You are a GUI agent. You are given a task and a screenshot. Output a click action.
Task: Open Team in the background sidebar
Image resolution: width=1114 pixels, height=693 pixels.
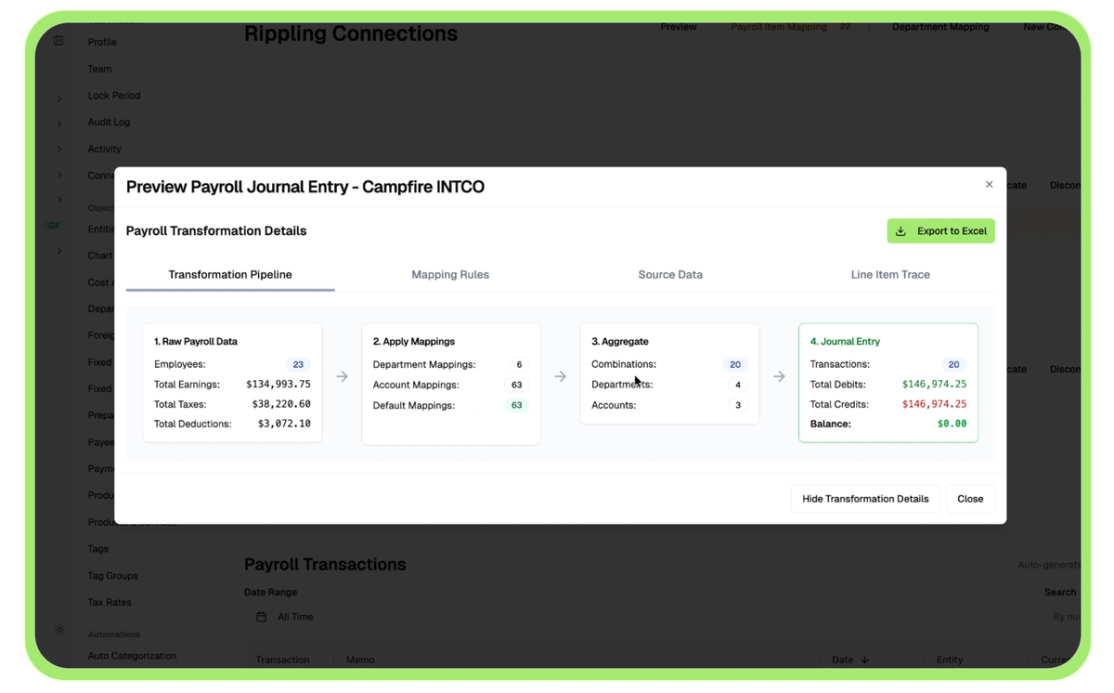(x=99, y=69)
